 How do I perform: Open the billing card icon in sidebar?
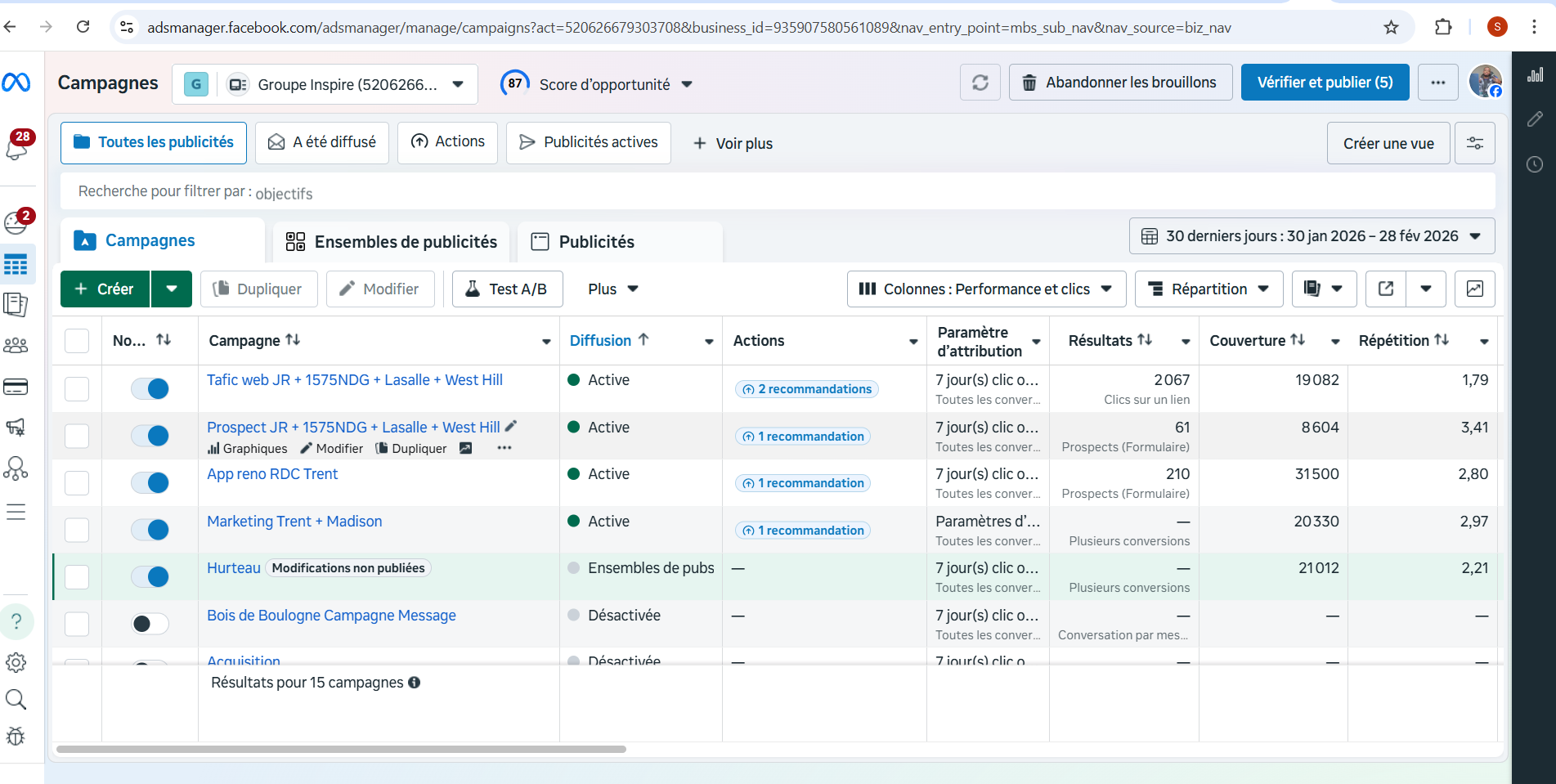point(16,387)
